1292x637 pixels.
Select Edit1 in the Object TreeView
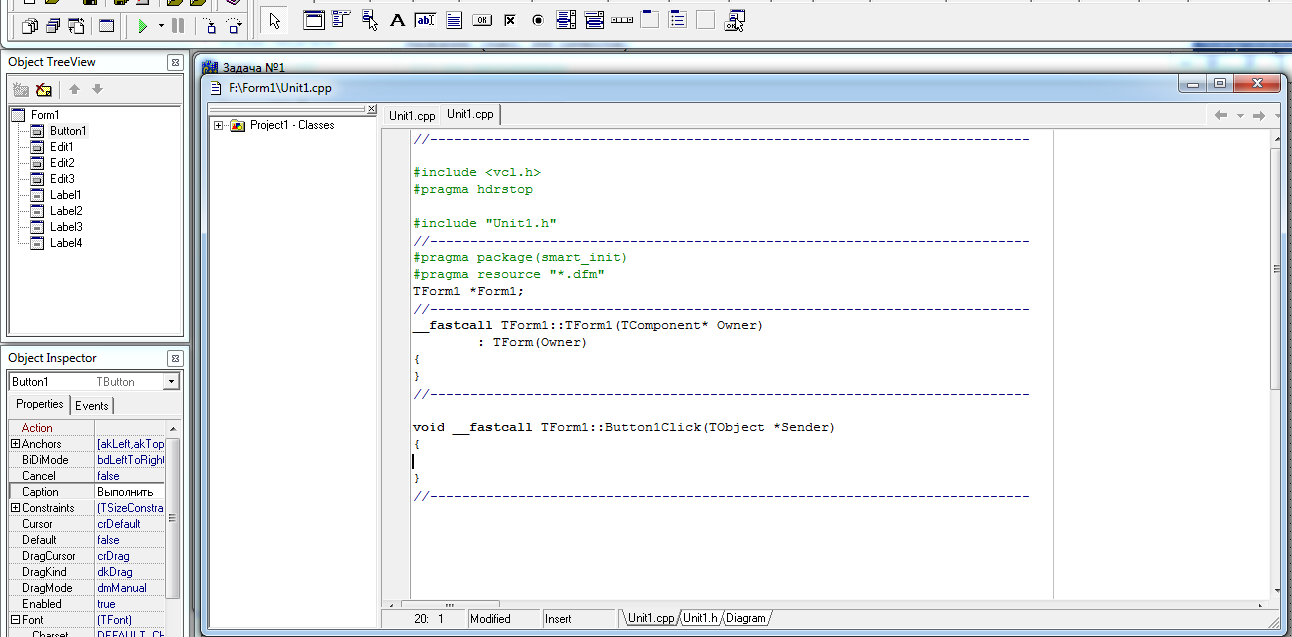[x=62, y=147]
